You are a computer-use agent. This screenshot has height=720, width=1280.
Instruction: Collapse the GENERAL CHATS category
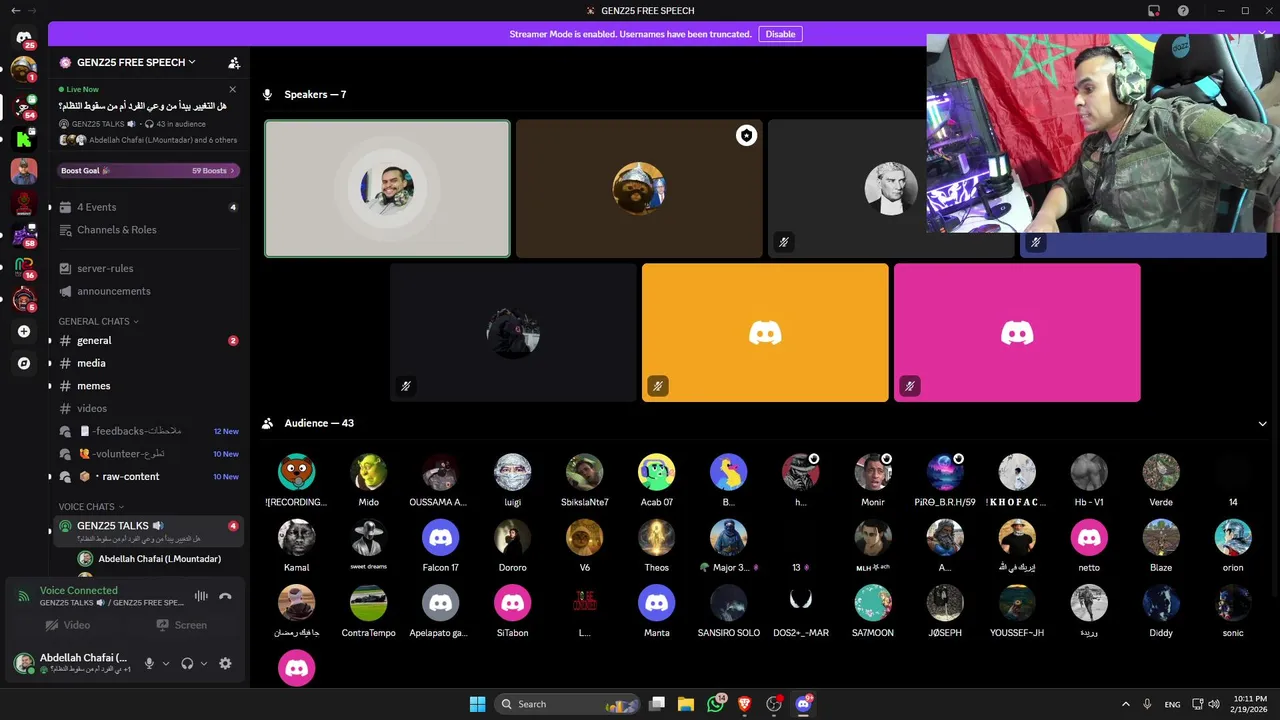(98, 321)
